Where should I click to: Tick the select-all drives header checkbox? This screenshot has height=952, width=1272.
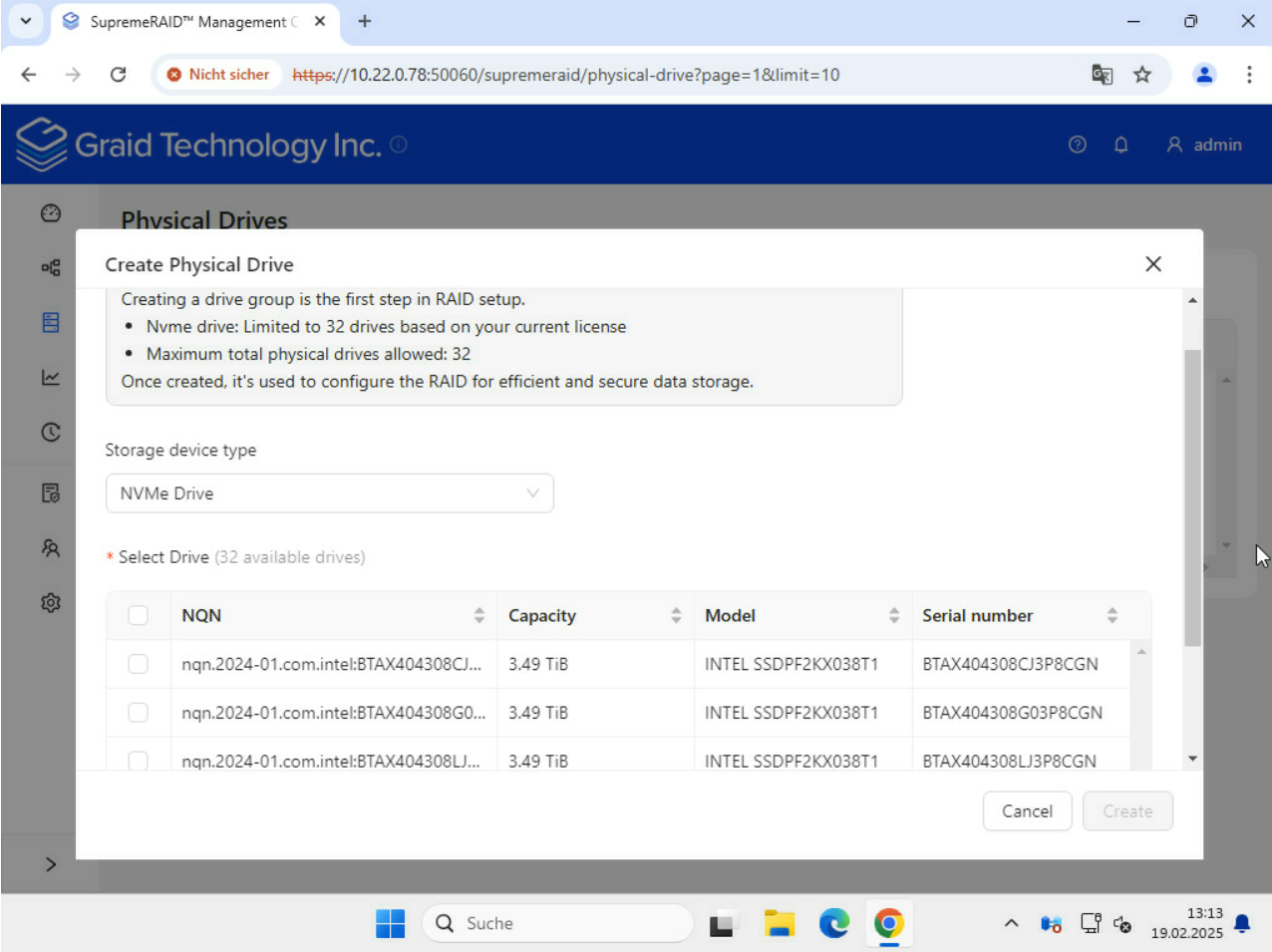tap(139, 615)
